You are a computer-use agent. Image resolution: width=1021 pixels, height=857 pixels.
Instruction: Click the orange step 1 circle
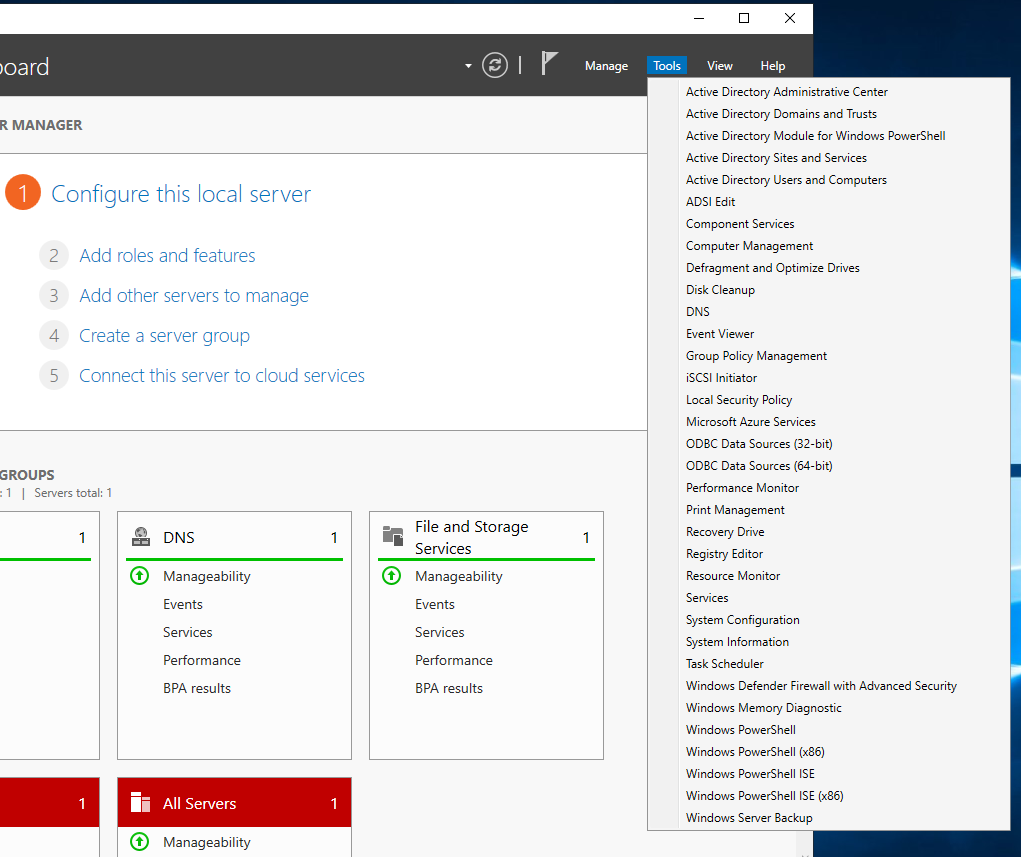pos(23,193)
